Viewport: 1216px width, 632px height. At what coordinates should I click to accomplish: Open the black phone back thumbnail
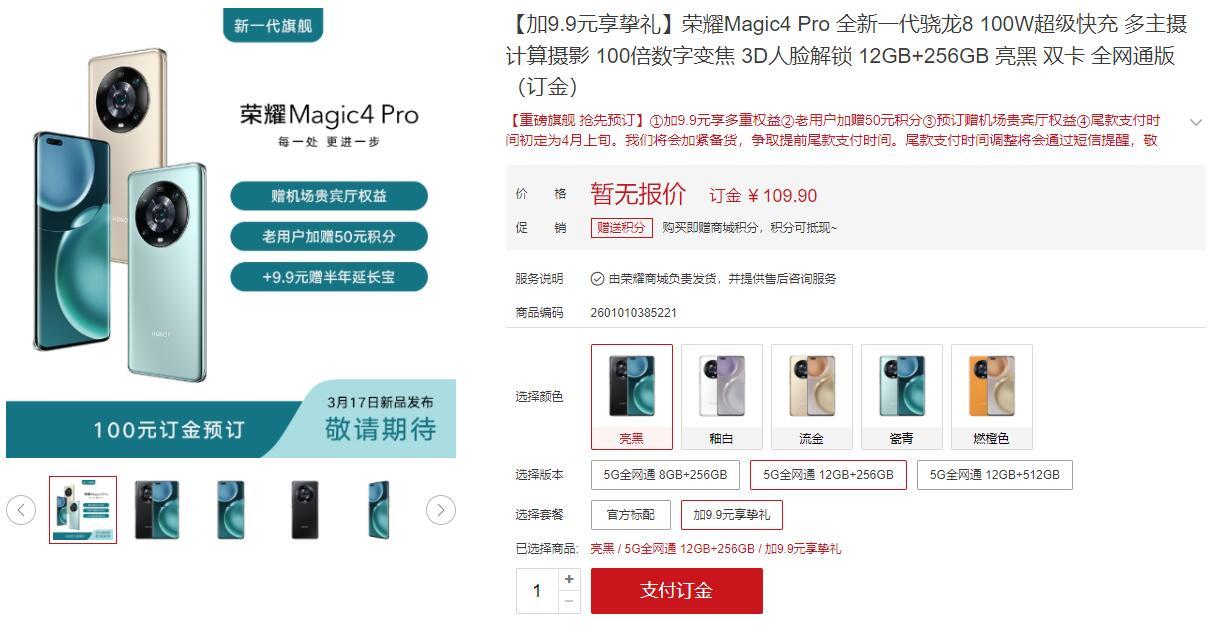[305, 510]
